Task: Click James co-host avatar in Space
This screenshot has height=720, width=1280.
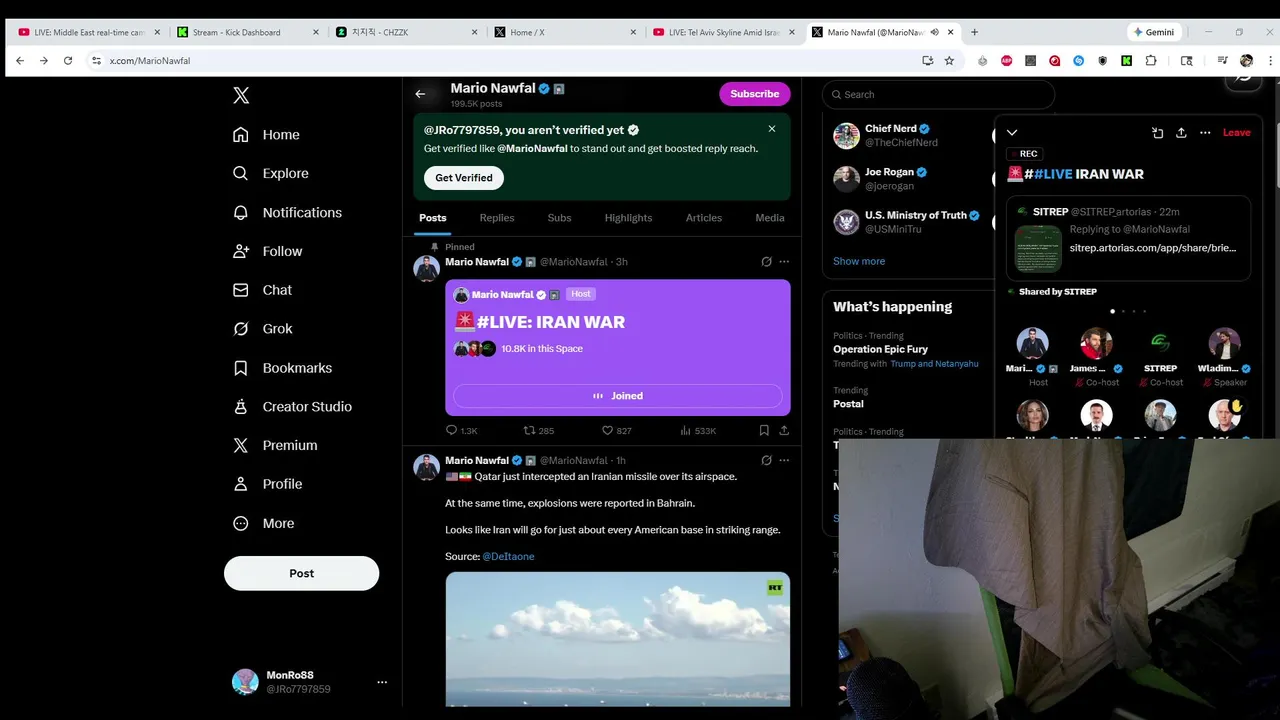Action: click(1096, 344)
